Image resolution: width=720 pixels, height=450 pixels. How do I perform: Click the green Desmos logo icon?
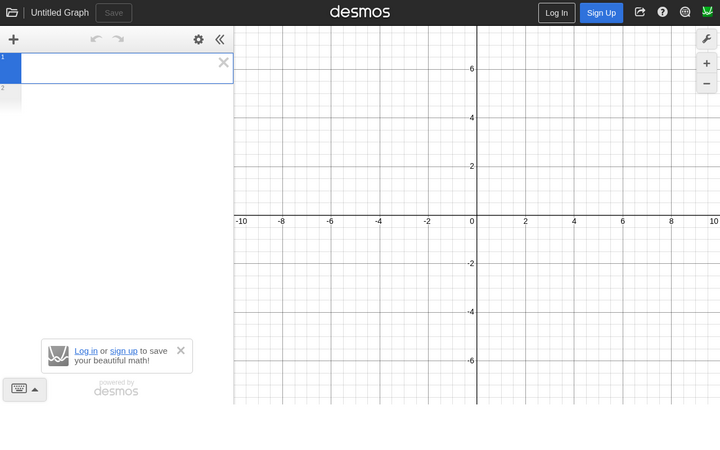(707, 12)
